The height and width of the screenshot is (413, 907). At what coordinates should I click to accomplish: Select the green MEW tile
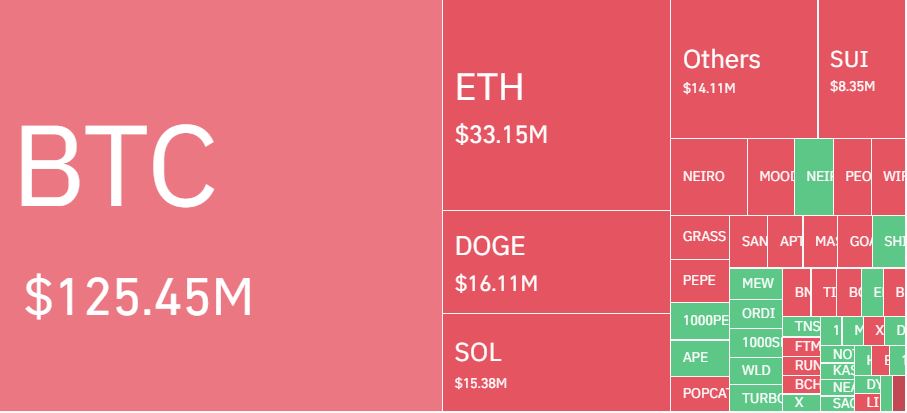(756, 284)
